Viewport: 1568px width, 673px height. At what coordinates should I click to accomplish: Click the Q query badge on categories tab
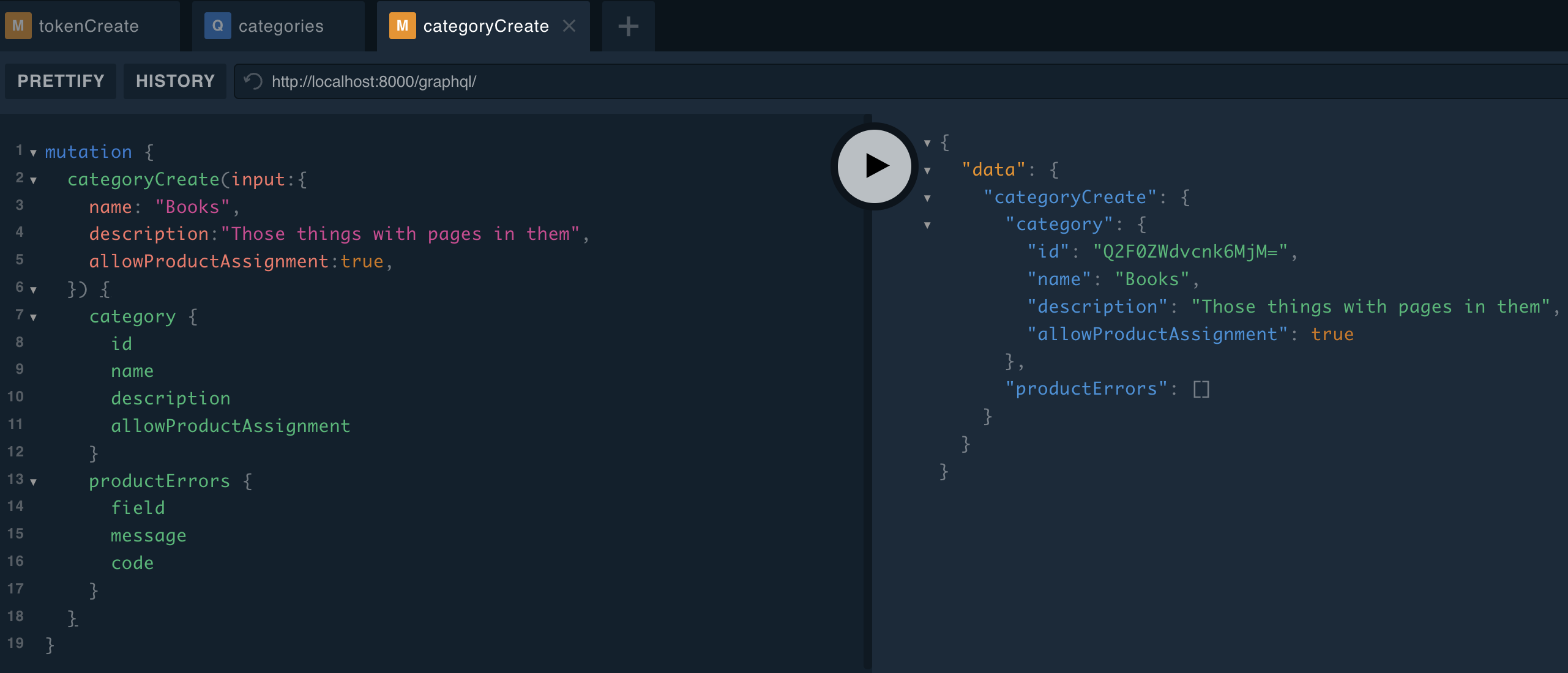(x=218, y=26)
